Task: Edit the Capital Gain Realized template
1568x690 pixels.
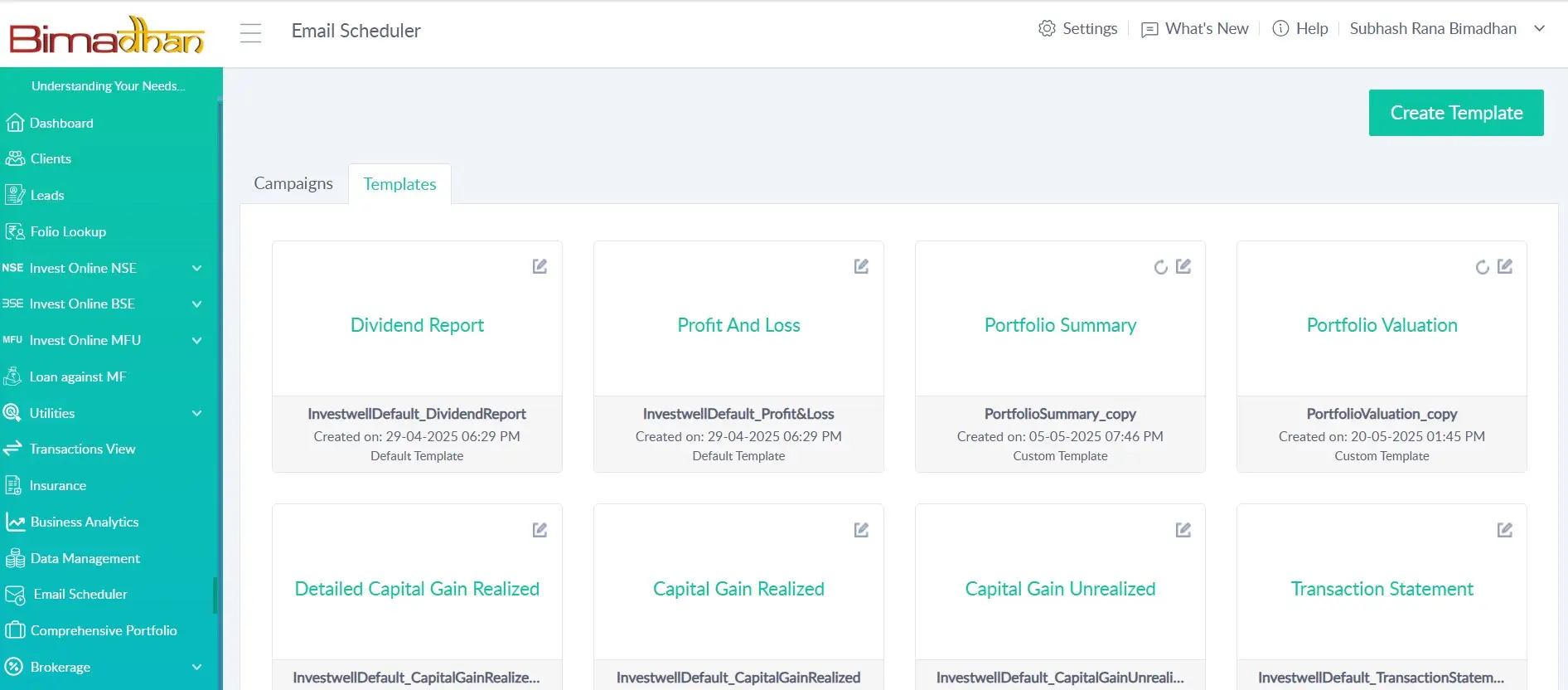Action: pyautogui.click(x=861, y=530)
